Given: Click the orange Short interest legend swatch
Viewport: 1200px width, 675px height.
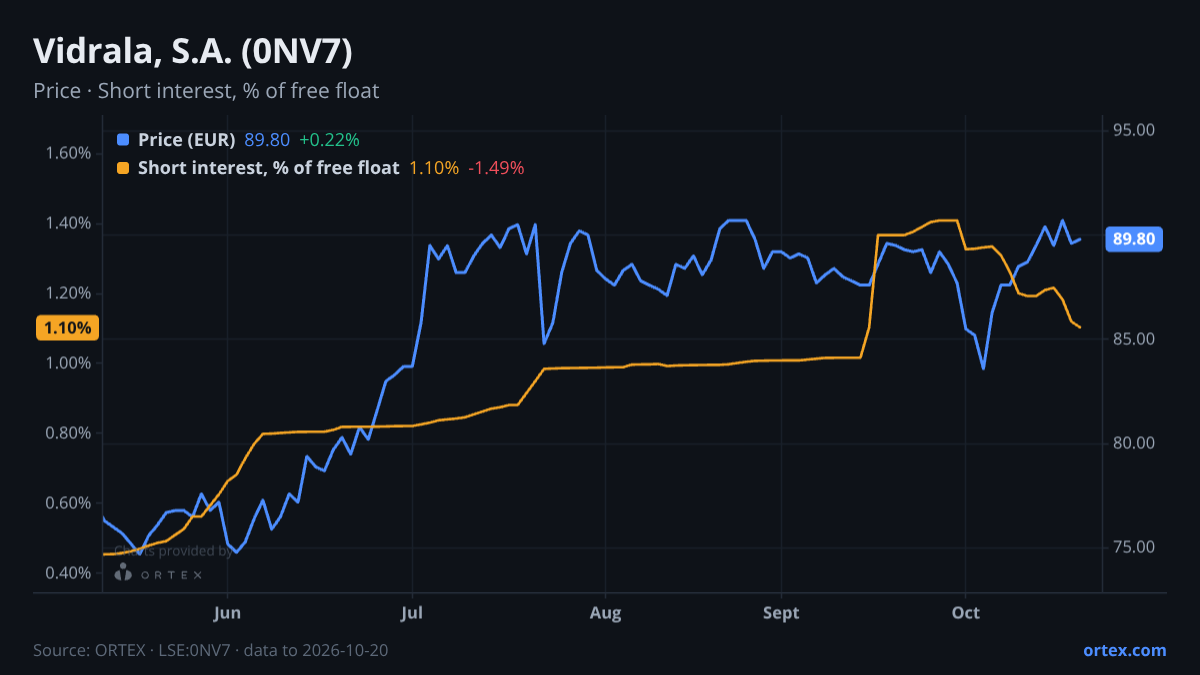Looking at the screenshot, I should coord(123,168).
